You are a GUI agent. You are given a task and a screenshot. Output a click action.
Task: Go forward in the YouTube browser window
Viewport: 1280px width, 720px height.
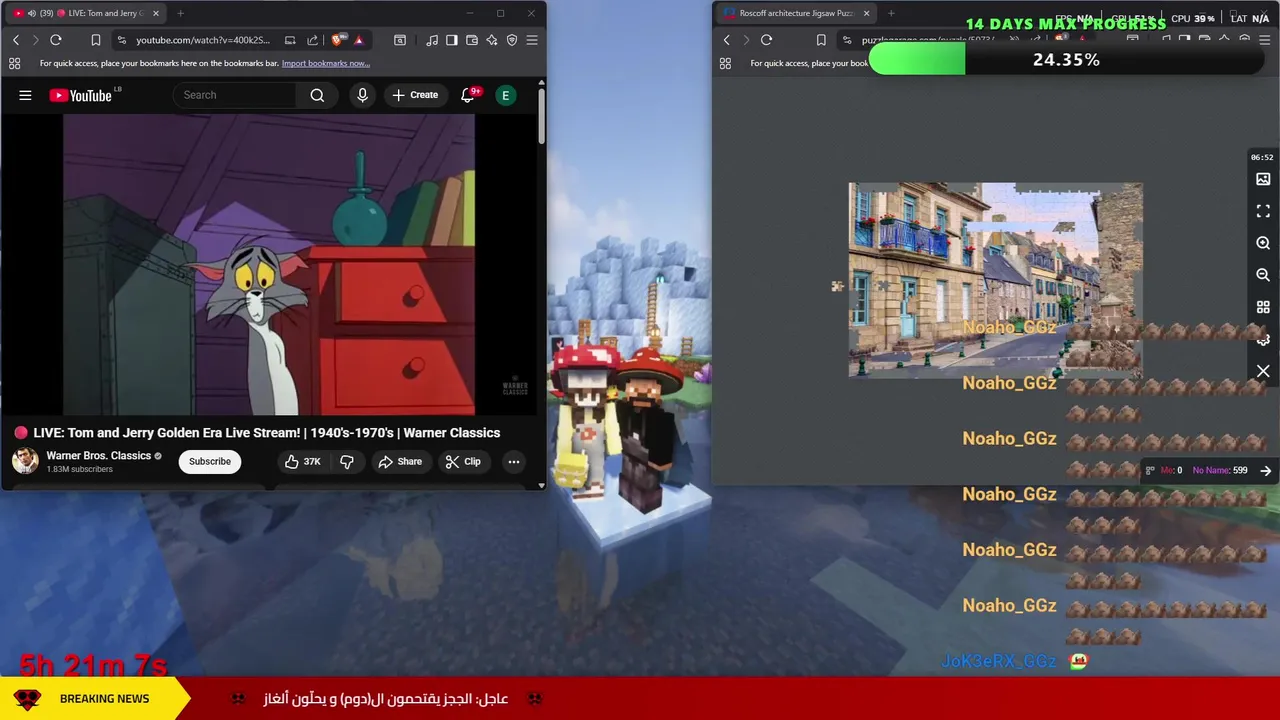[x=35, y=40]
